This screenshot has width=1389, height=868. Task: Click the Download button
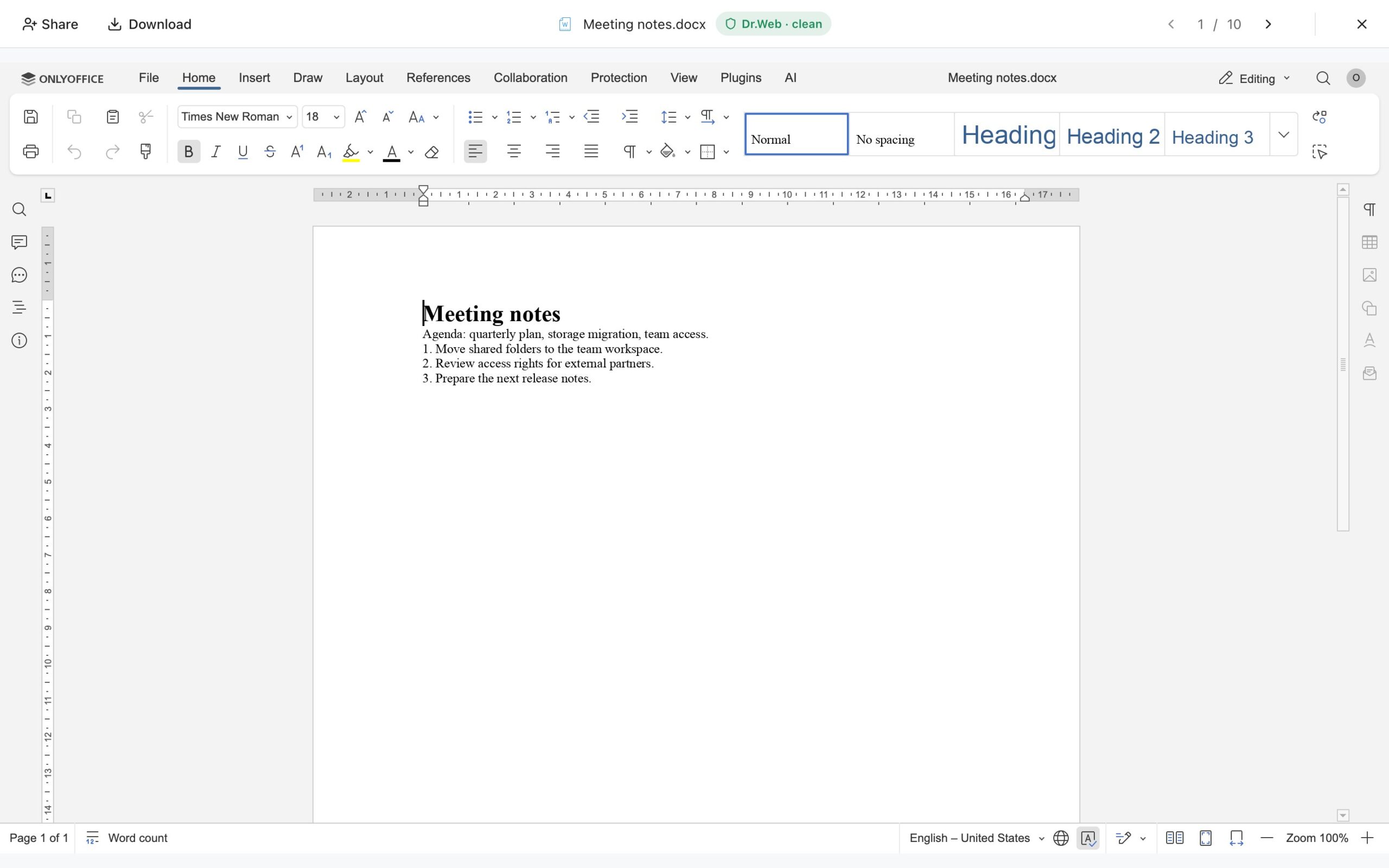(x=150, y=24)
